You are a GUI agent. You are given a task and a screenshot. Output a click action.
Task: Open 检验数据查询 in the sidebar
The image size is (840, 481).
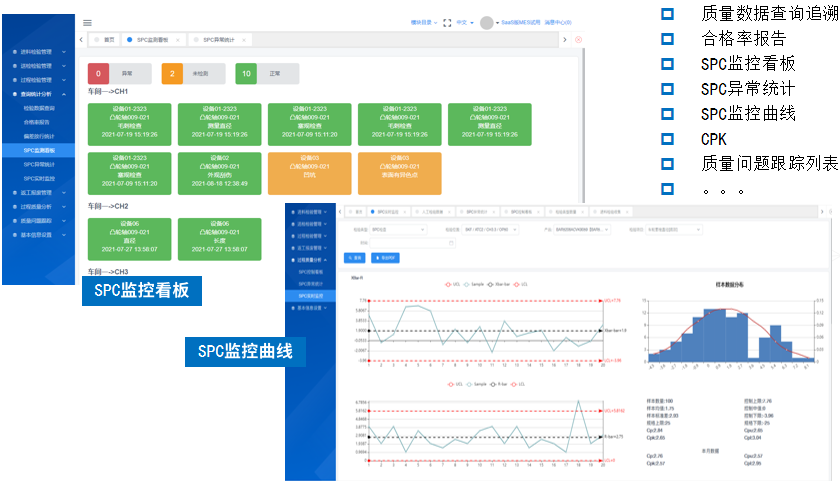pos(40,107)
